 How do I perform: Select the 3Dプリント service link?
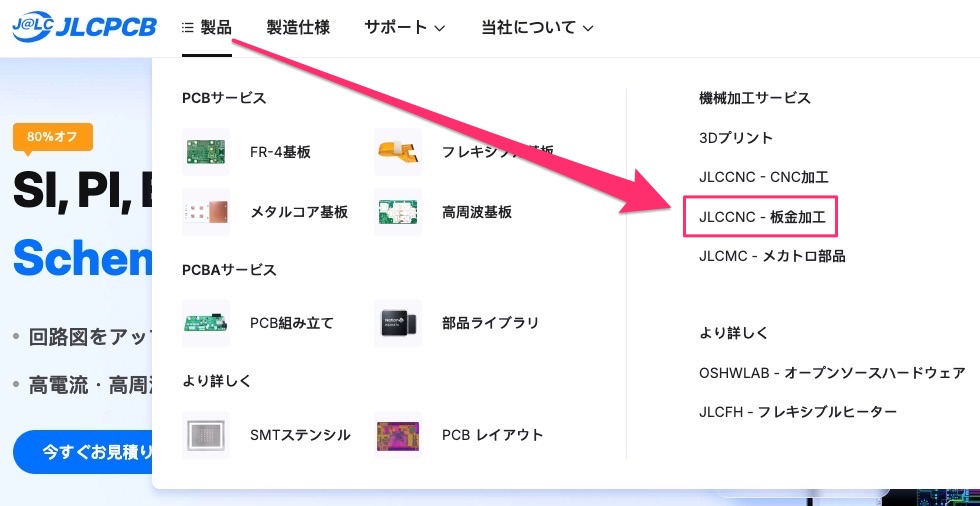(x=736, y=138)
